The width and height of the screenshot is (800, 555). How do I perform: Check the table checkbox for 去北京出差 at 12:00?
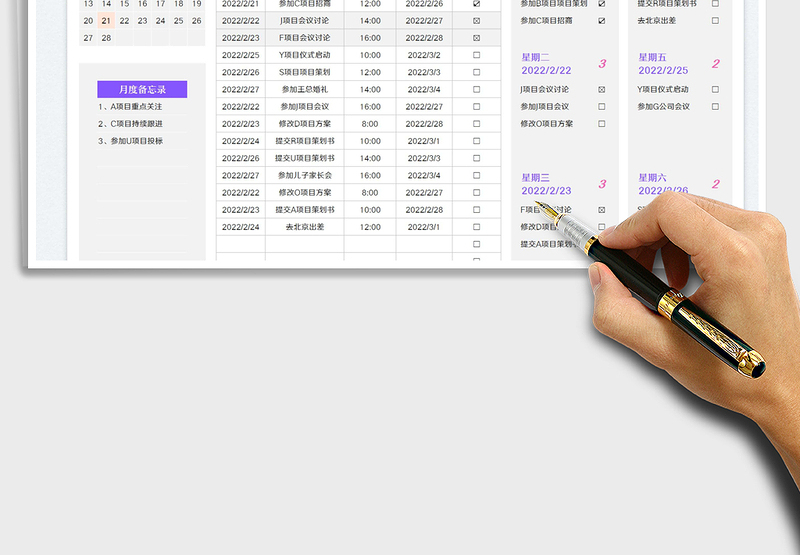coord(477,227)
